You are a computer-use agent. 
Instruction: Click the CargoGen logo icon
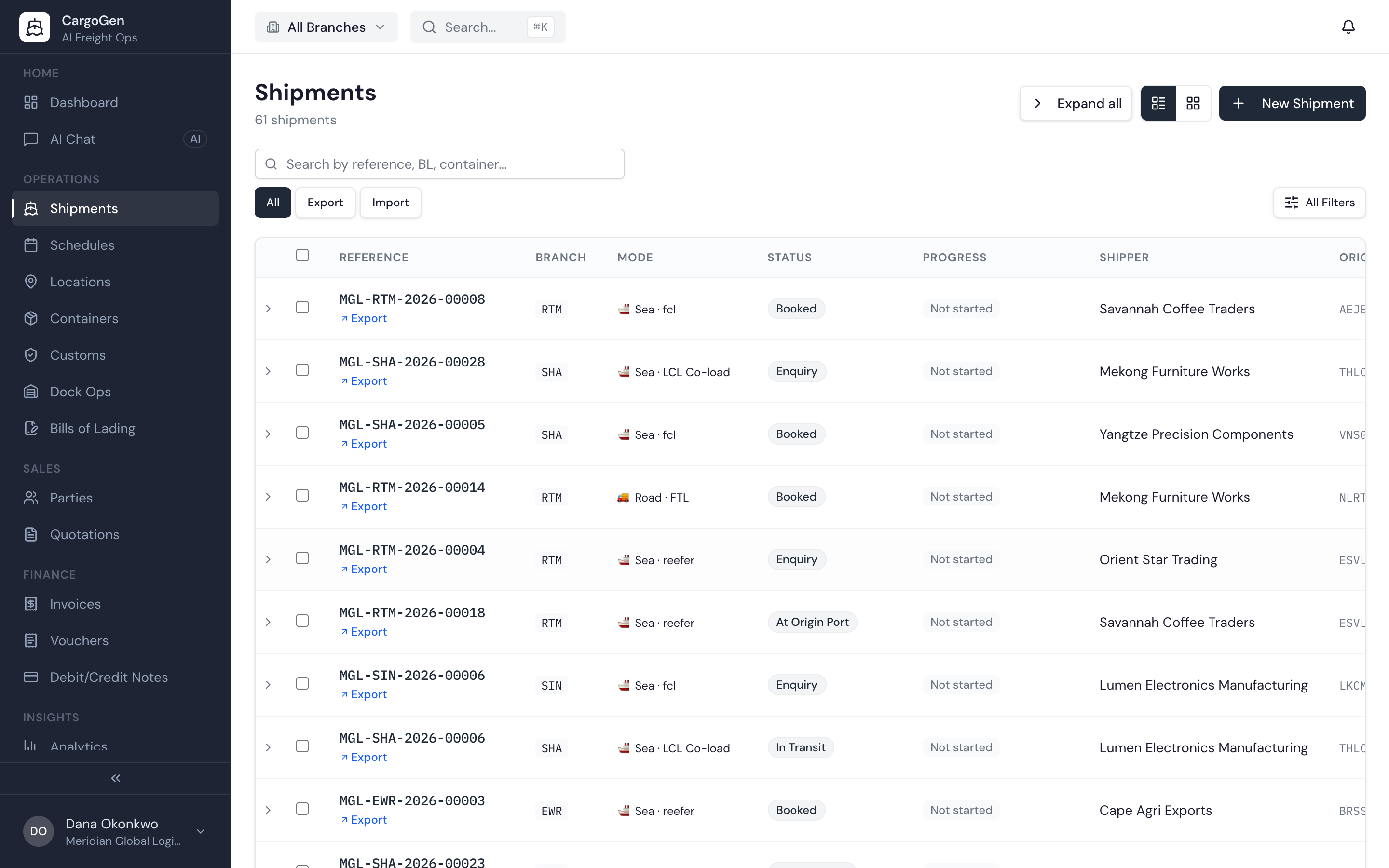point(34,27)
